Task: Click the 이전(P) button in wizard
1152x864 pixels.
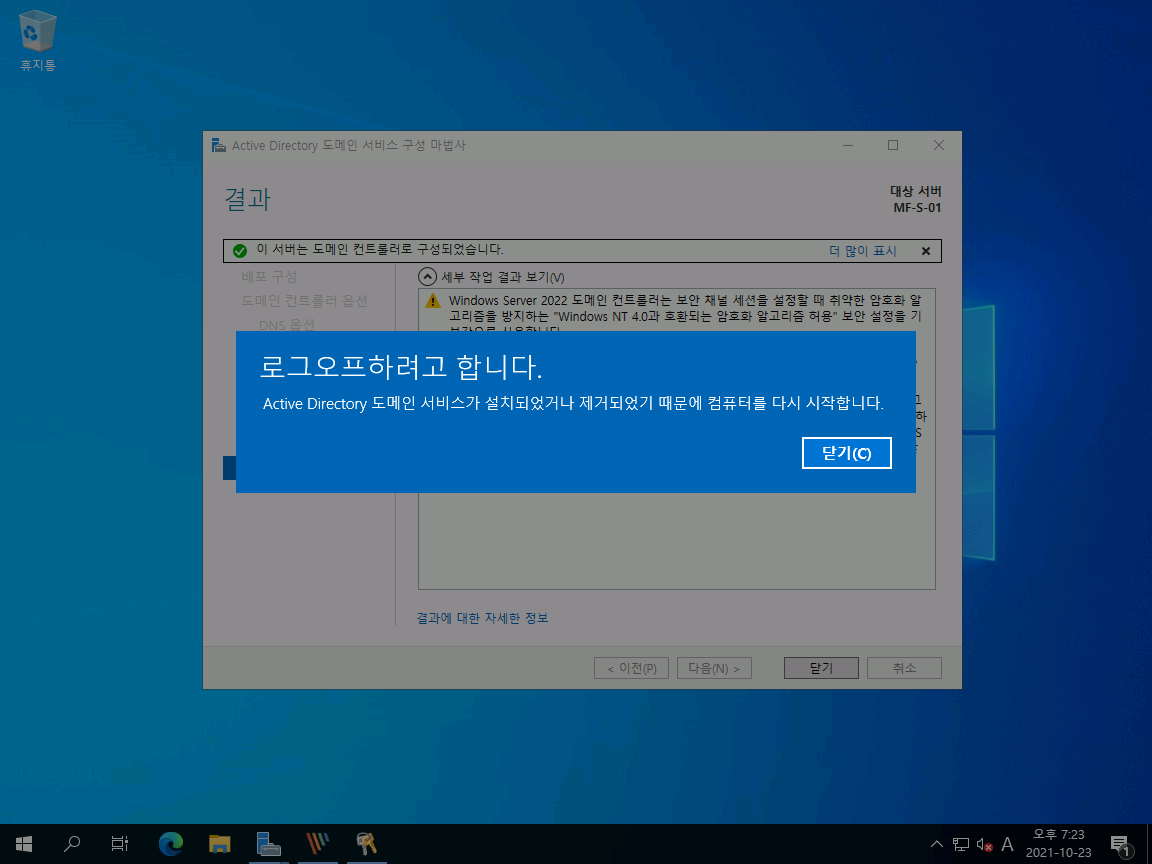Action: coord(631,668)
